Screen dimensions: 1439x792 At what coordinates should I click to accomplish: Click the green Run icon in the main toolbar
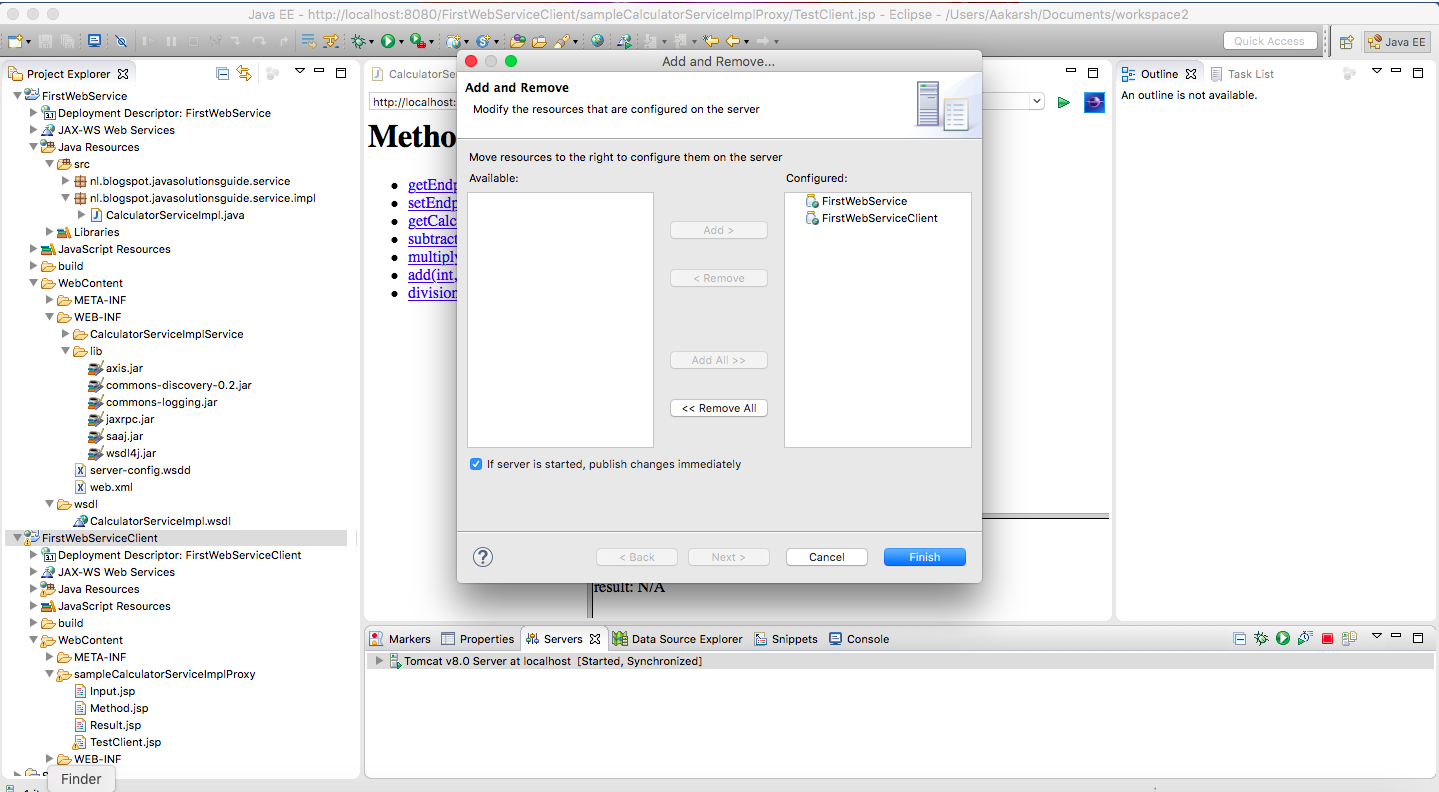[x=387, y=41]
